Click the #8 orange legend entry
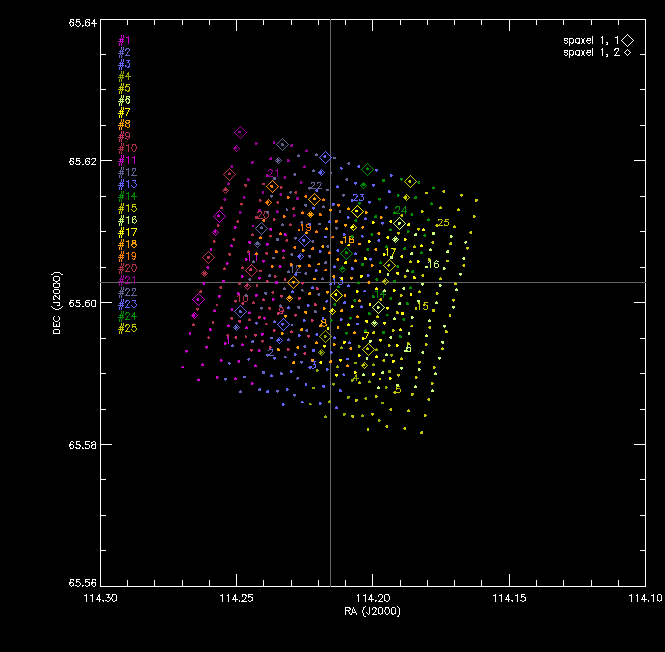 tap(124, 124)
